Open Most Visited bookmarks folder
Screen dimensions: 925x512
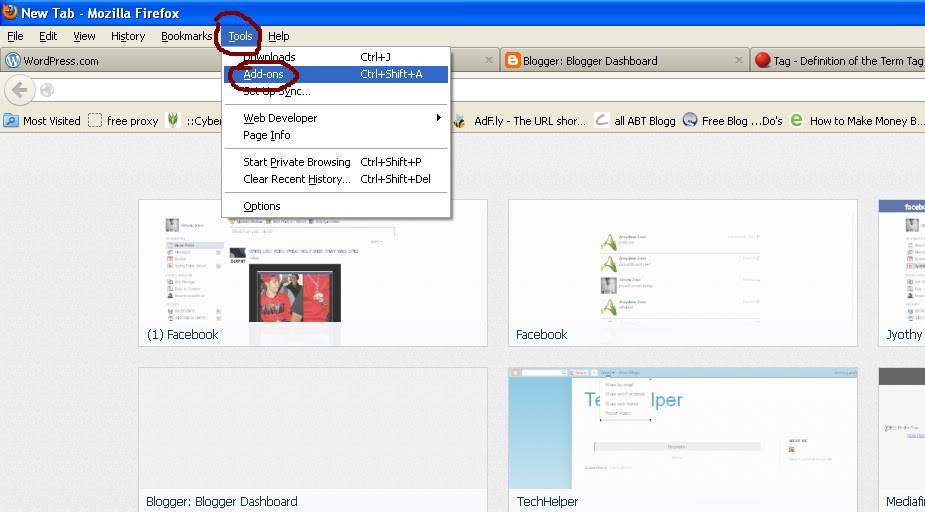tap(42, 121)
